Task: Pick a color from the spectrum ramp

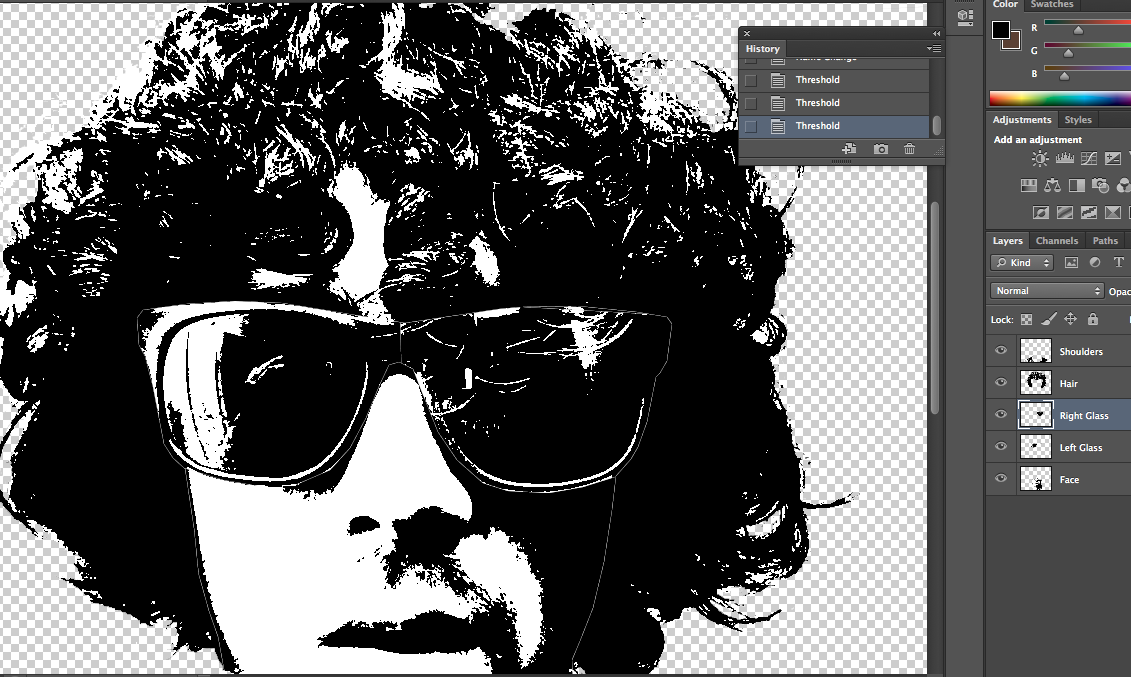Action: coord(1060,99)
